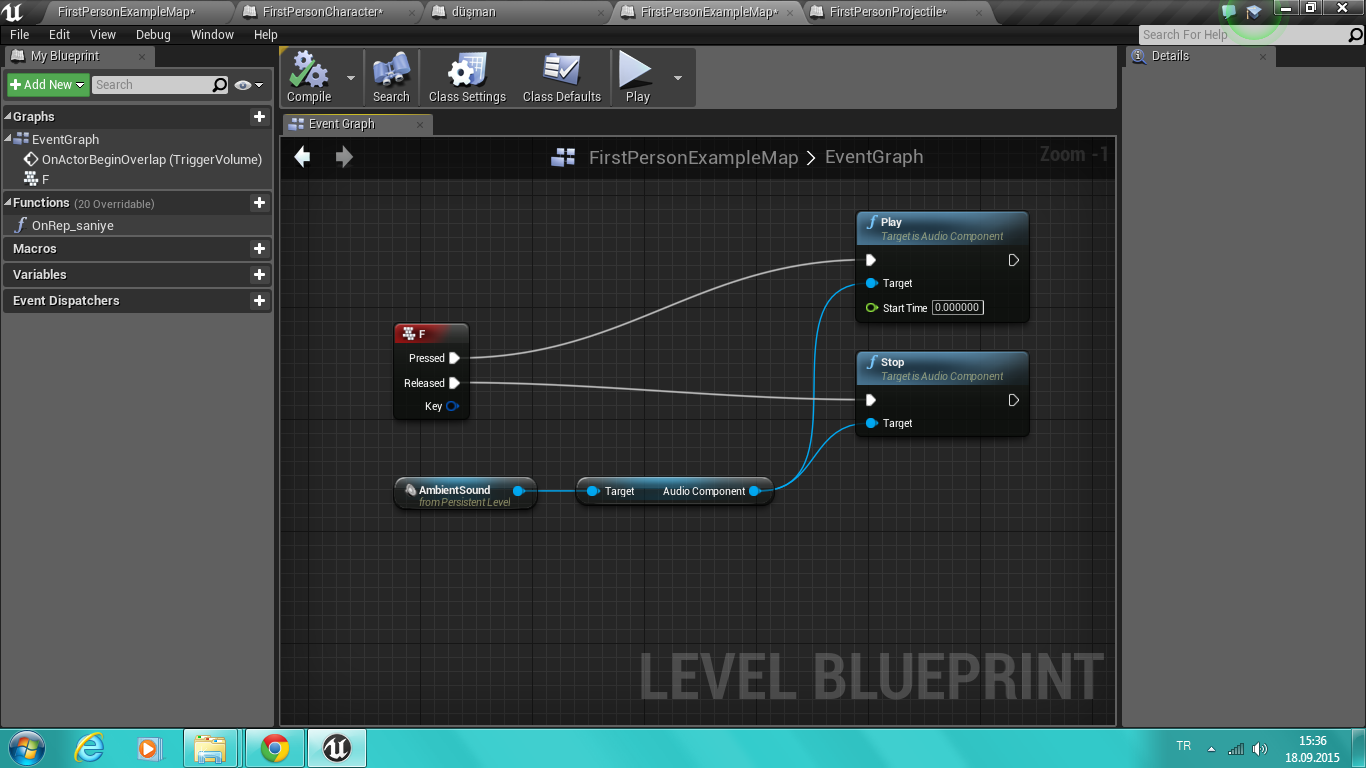Click the Start Time value field
This screenshot has height=768, width=1366.
coord(957,308)
